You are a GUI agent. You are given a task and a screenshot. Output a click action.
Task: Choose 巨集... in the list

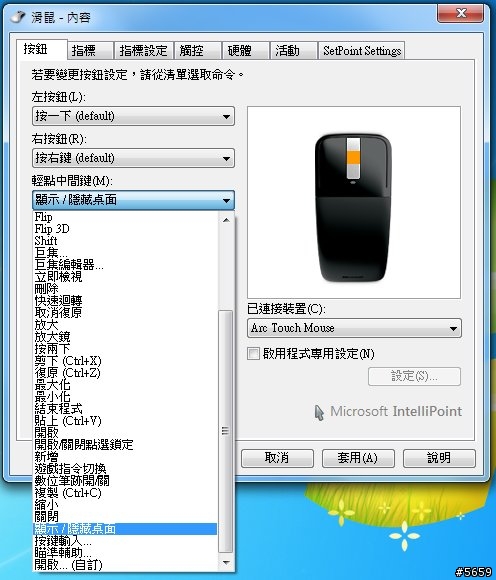pos(125,253)
